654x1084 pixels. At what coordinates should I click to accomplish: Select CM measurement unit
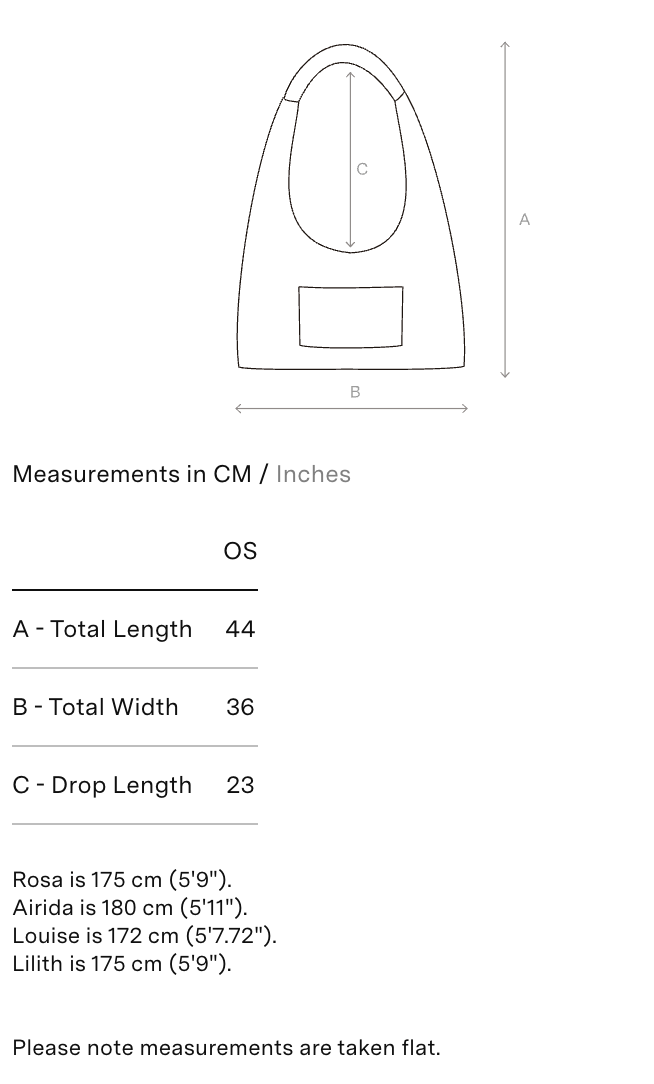(x=232, y=474)
